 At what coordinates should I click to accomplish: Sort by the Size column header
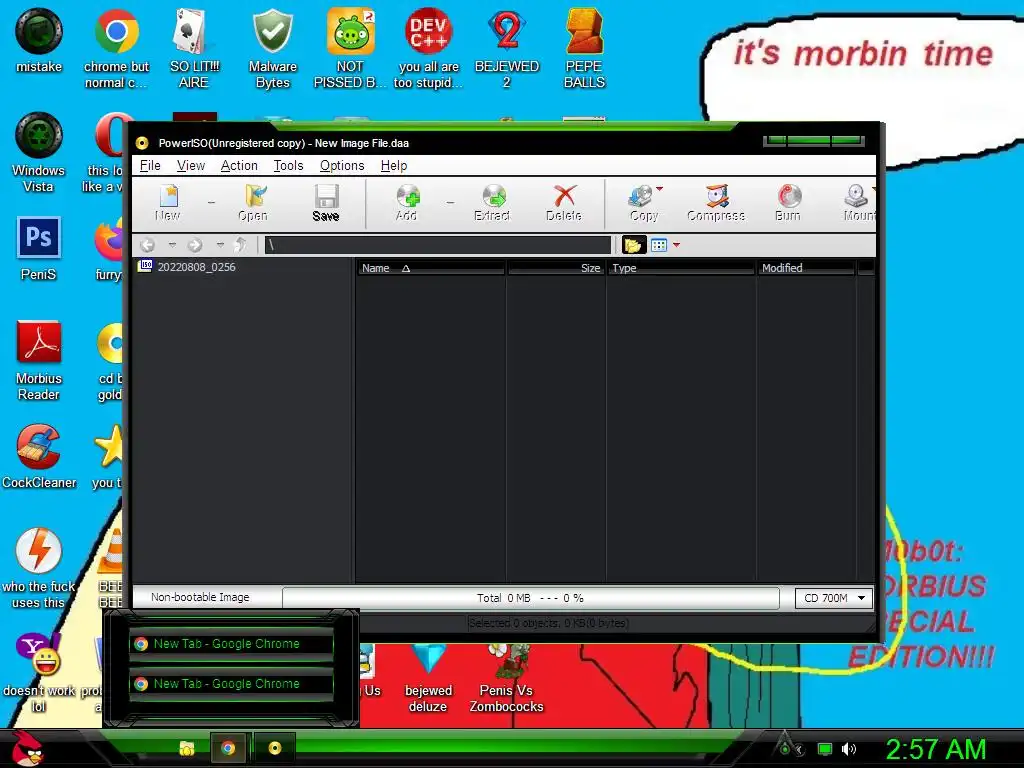556,268
